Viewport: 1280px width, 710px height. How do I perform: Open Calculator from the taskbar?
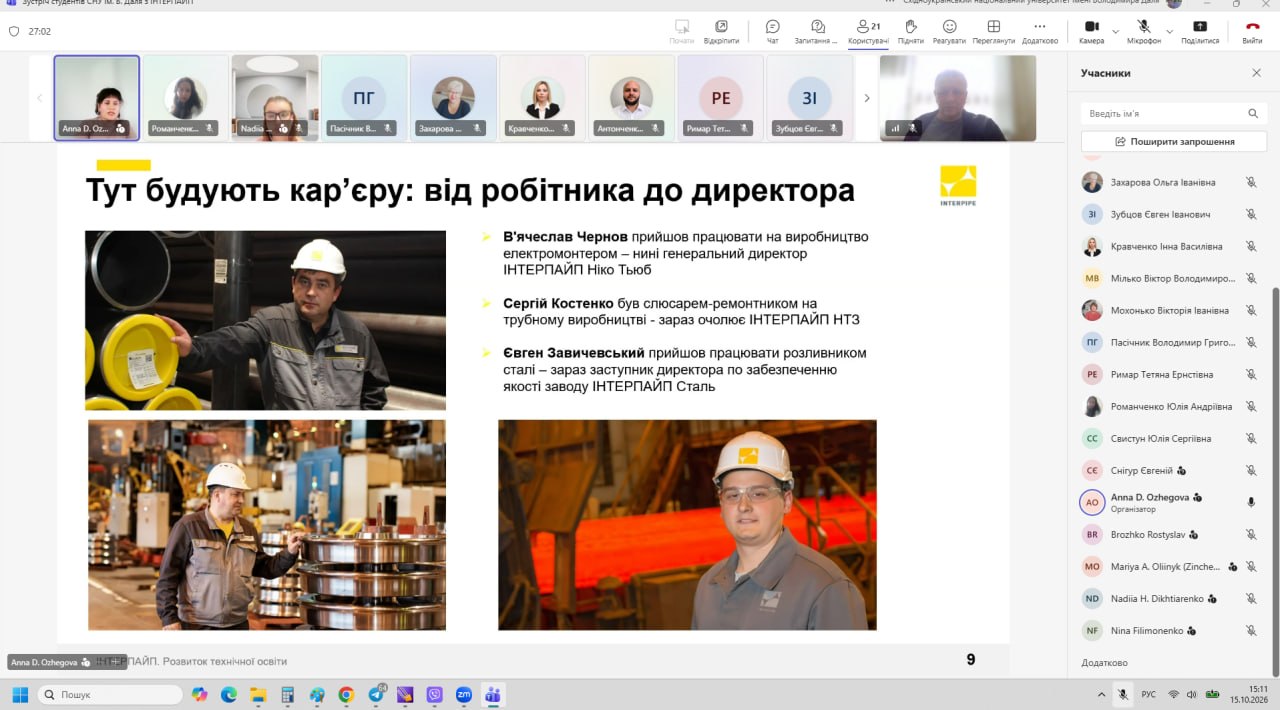[x=287, y=694]
